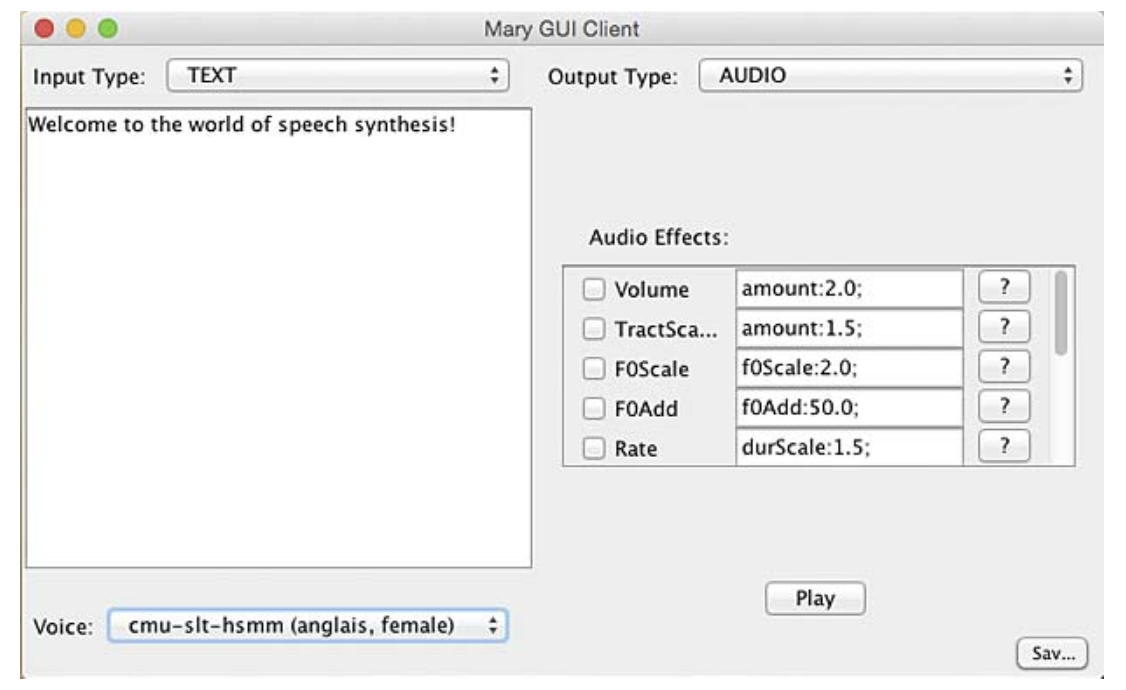Open help for the Volume effect
Image resolution: width=1126 pixels, height=690 pixels.
click(x=1003, y=288)
